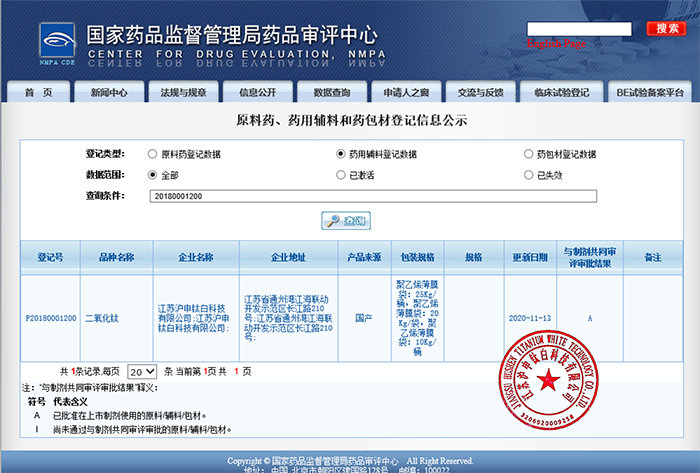Image resolution: width=700 pixels, height=473 pixels.
Task: Go to 临床试验登记 tab
Action: 562,92
